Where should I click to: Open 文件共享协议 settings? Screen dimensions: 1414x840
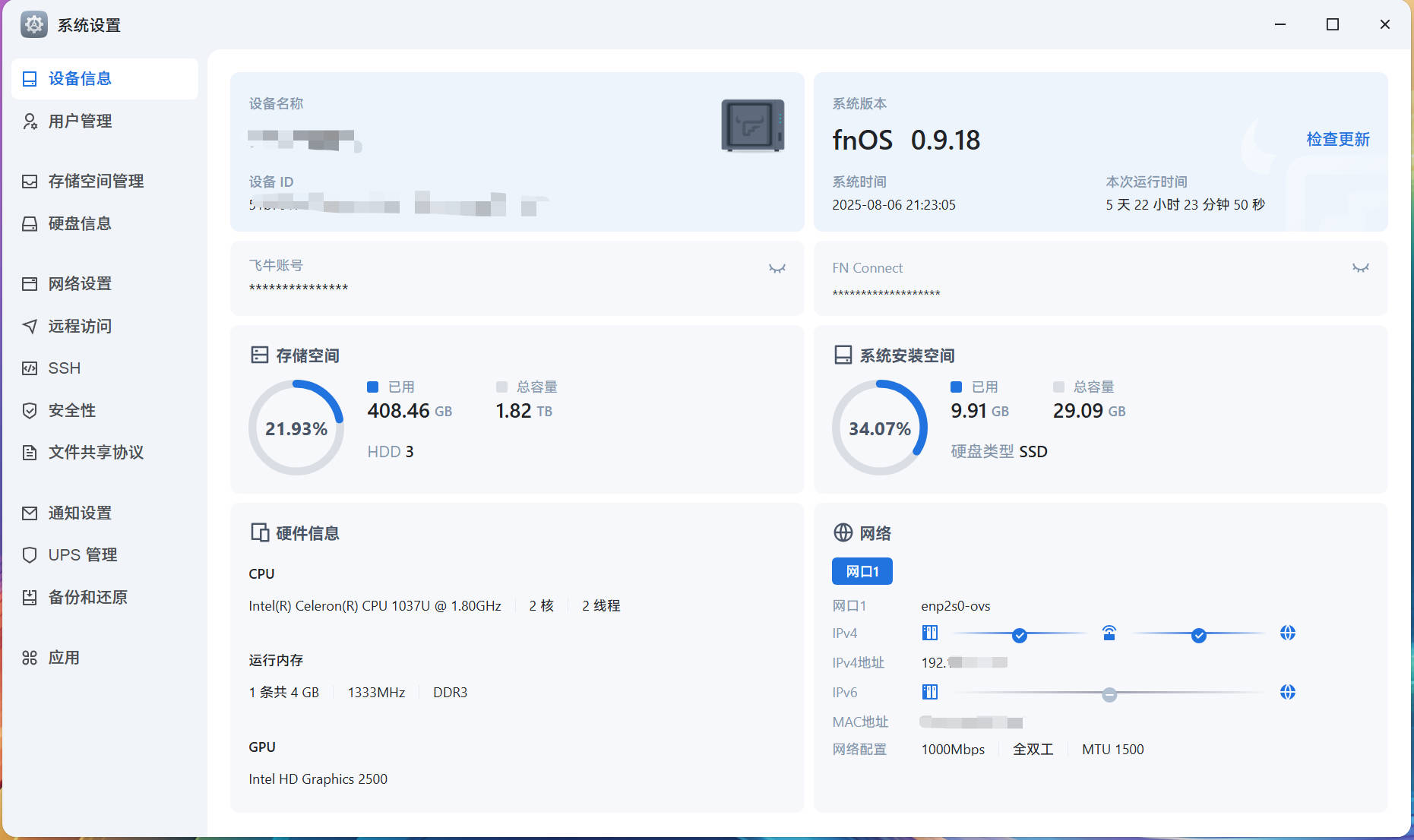[96, 453]
